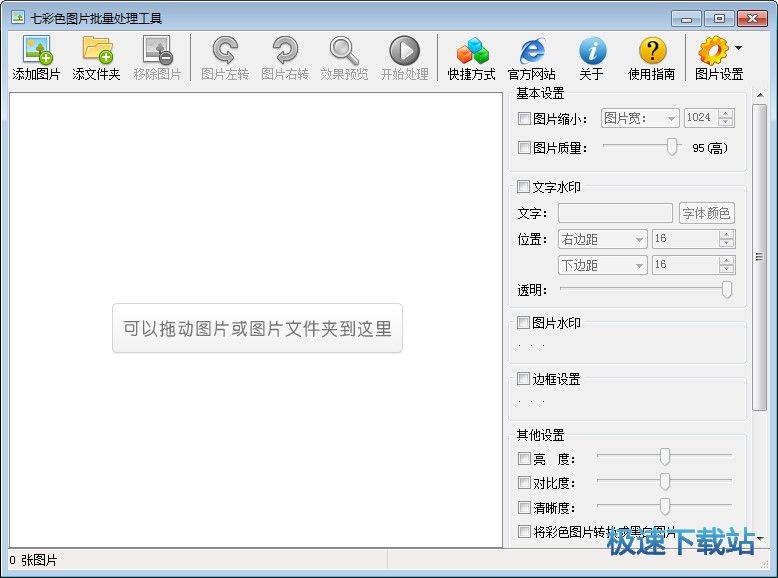The image size is (778, 578).
Task: Open the 官方网站 official website icon
Action: pos(531,51)
